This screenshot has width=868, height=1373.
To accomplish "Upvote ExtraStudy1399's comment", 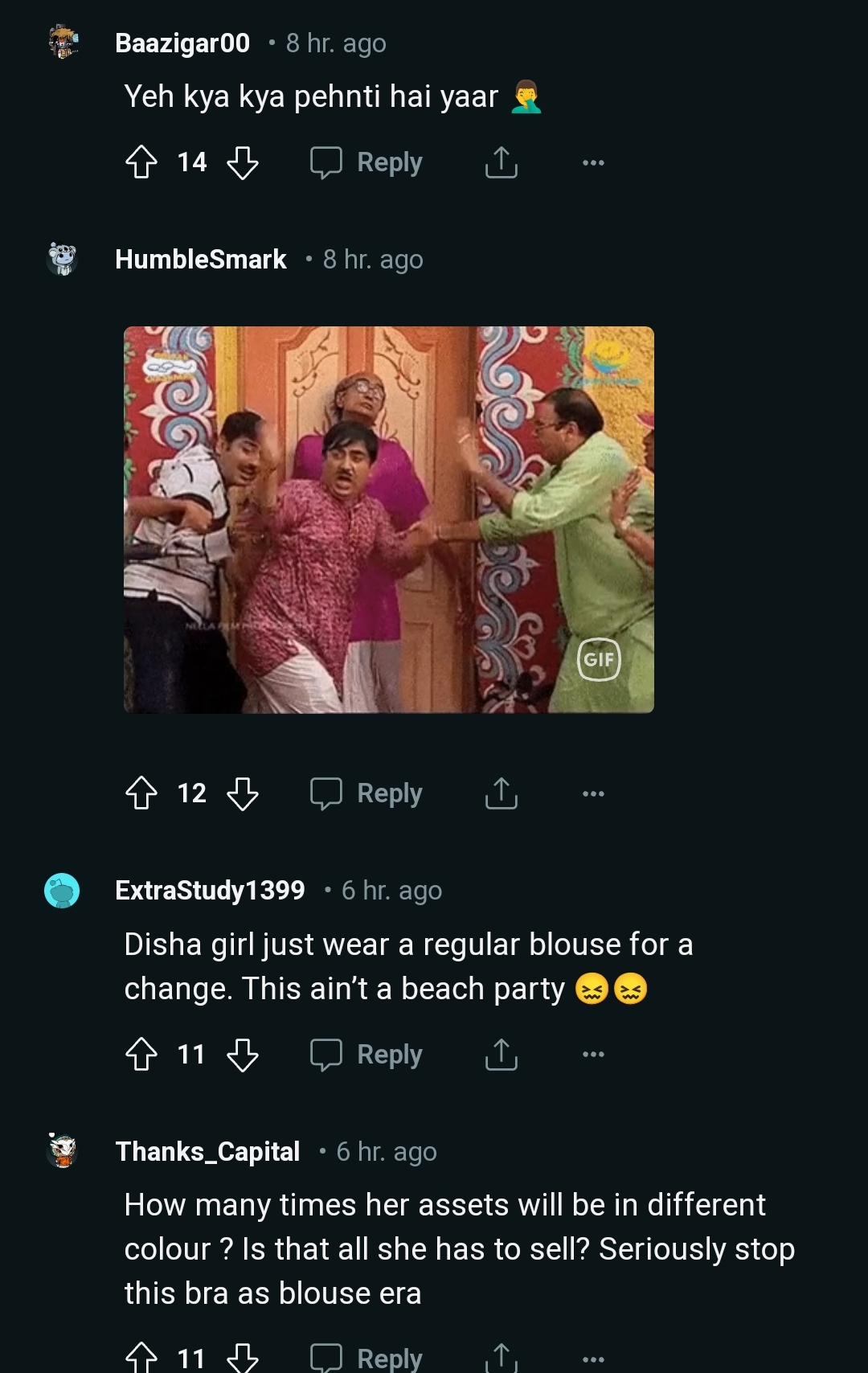I will pyautogui.click(x=141, y=1055).
